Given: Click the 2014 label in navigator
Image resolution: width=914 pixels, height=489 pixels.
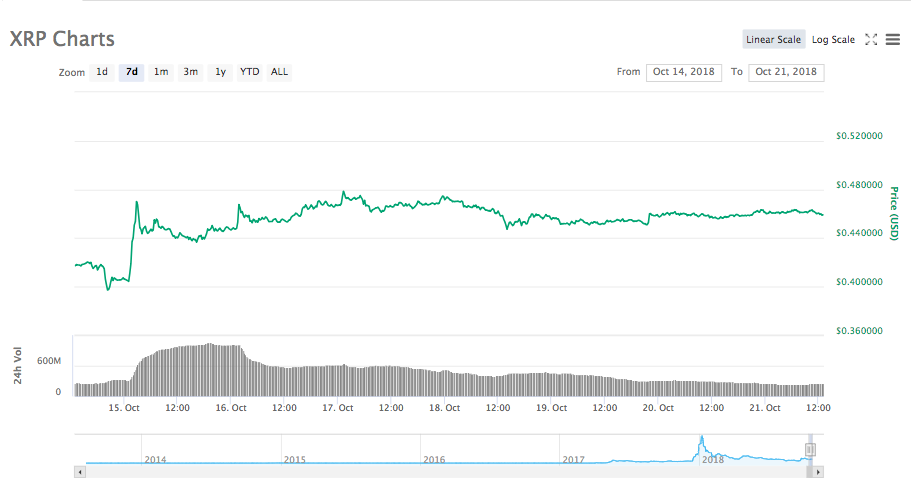Looking at the screenshot, I should 155,460.
